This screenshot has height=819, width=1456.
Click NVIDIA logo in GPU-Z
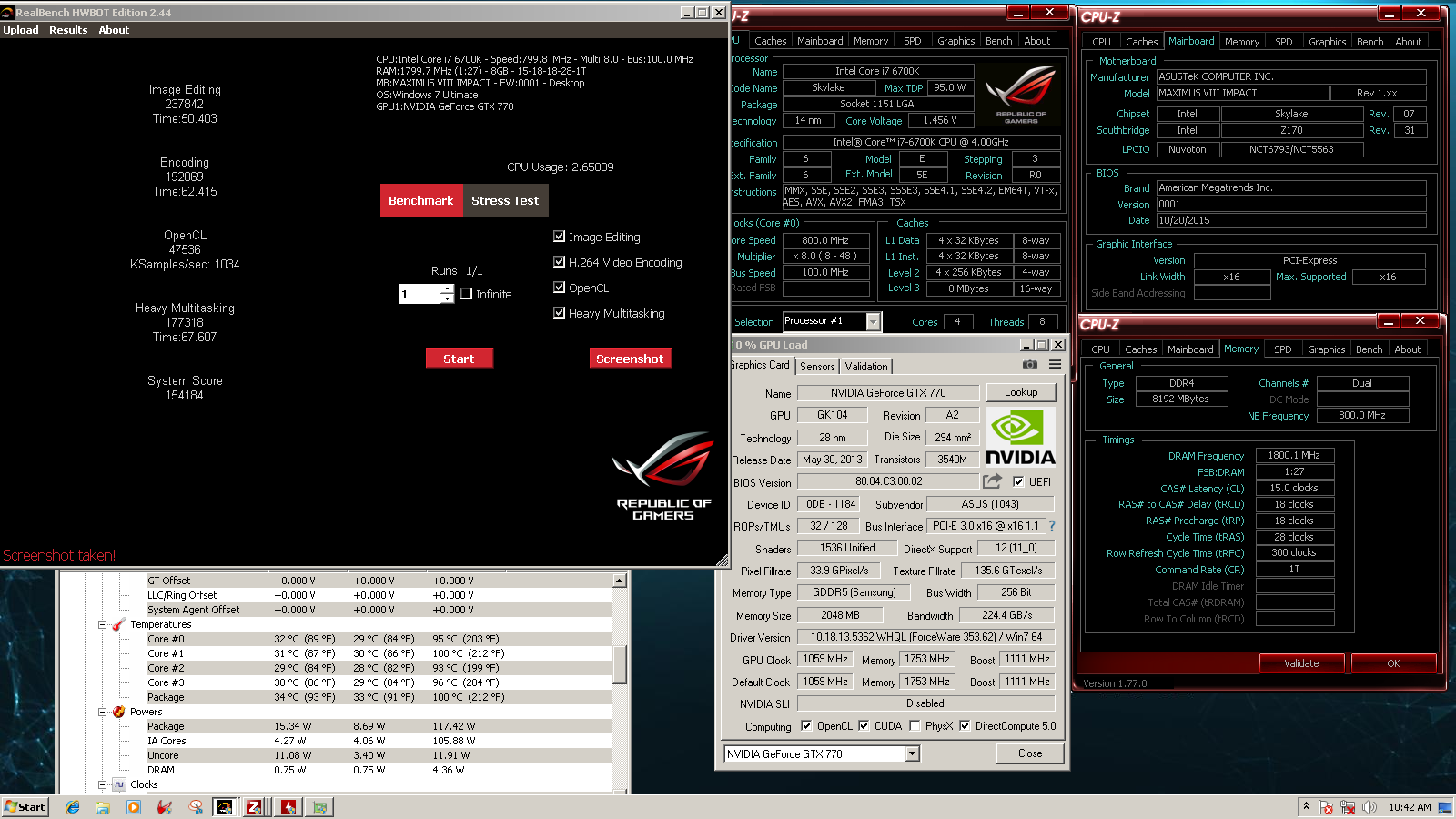1021,437
